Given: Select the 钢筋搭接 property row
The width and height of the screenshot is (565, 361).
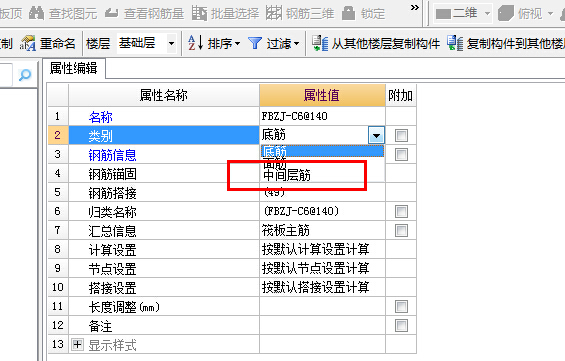Looking at the screenshot, I should pos(164,193).
